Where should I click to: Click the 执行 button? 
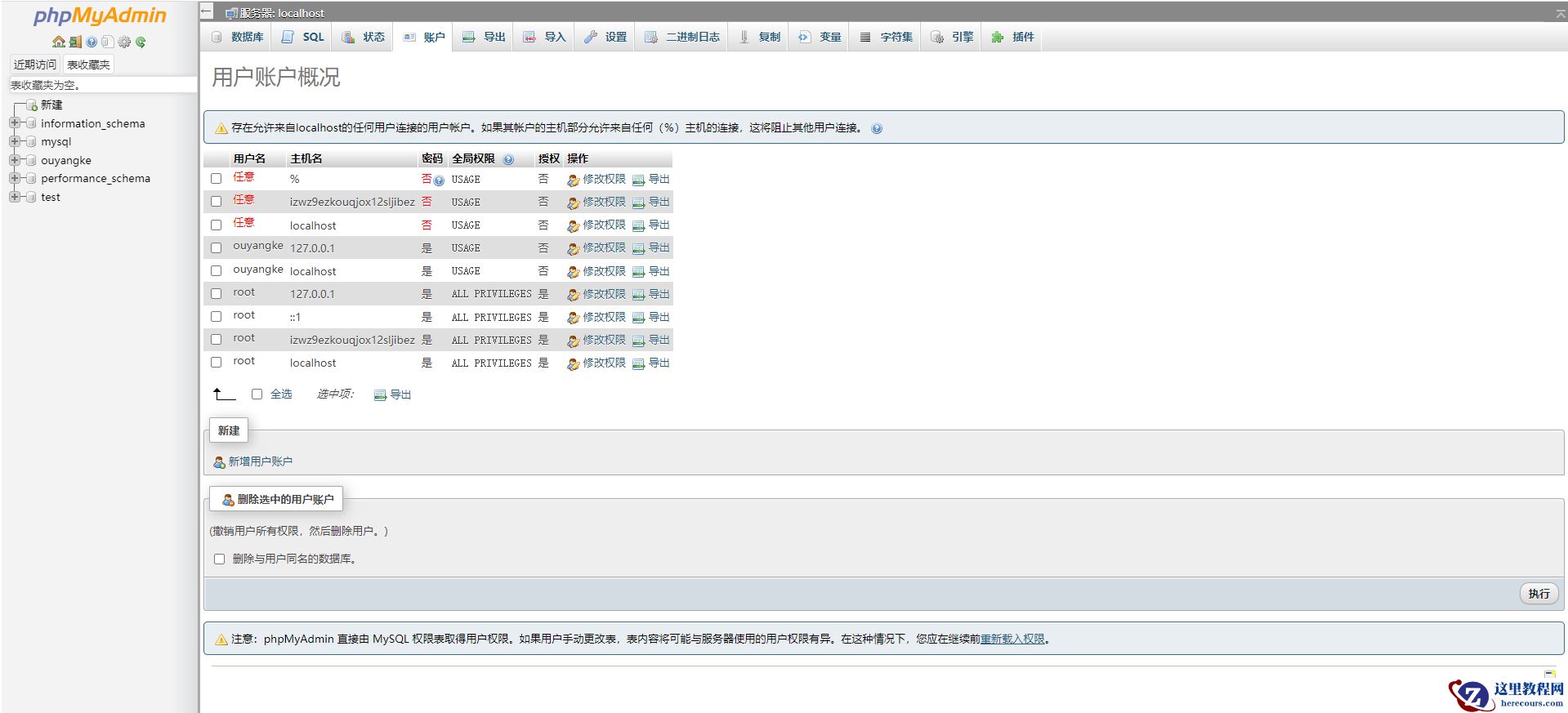pyautogui.click(x=1539, y=594)
